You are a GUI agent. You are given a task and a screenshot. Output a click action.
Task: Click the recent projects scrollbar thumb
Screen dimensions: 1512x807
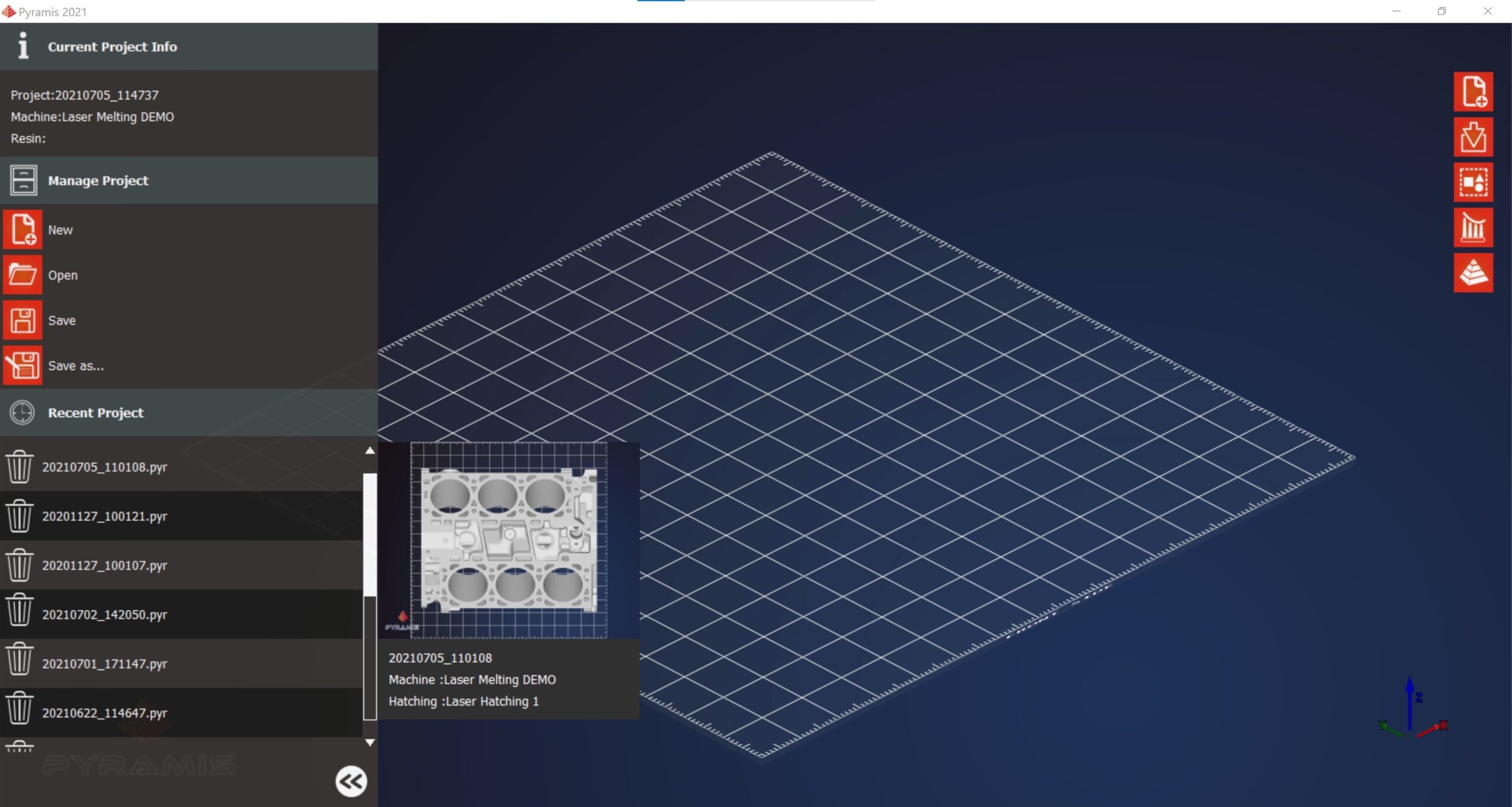tap(370, 534)
